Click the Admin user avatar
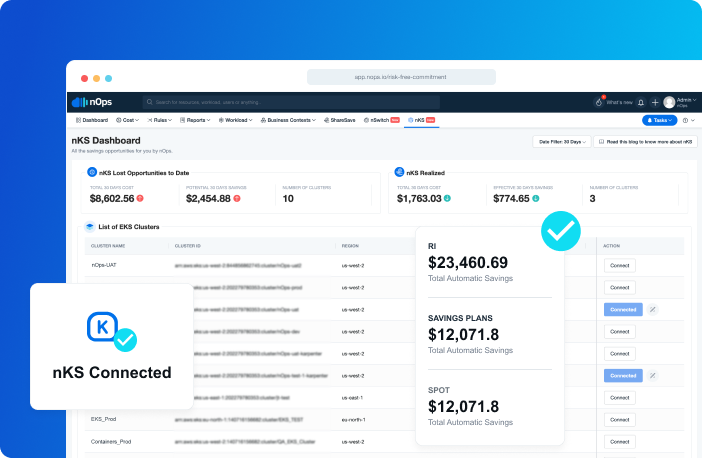Image resolution: width=702 pixels, height=458 pixels. tap(669, 103)
